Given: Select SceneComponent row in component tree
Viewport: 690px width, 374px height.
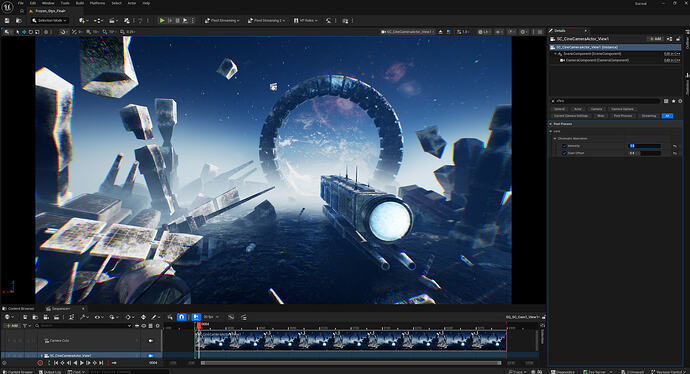Looking at the screenshot, I should point(614,54).
